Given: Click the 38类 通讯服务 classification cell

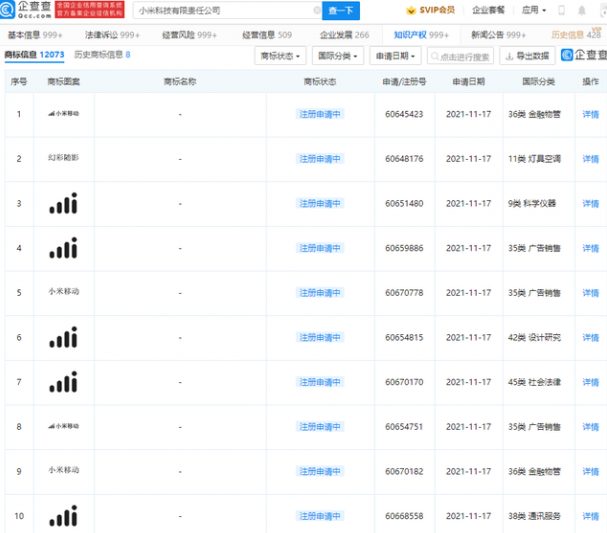Looking at the screenshot, I should point(534,516).
